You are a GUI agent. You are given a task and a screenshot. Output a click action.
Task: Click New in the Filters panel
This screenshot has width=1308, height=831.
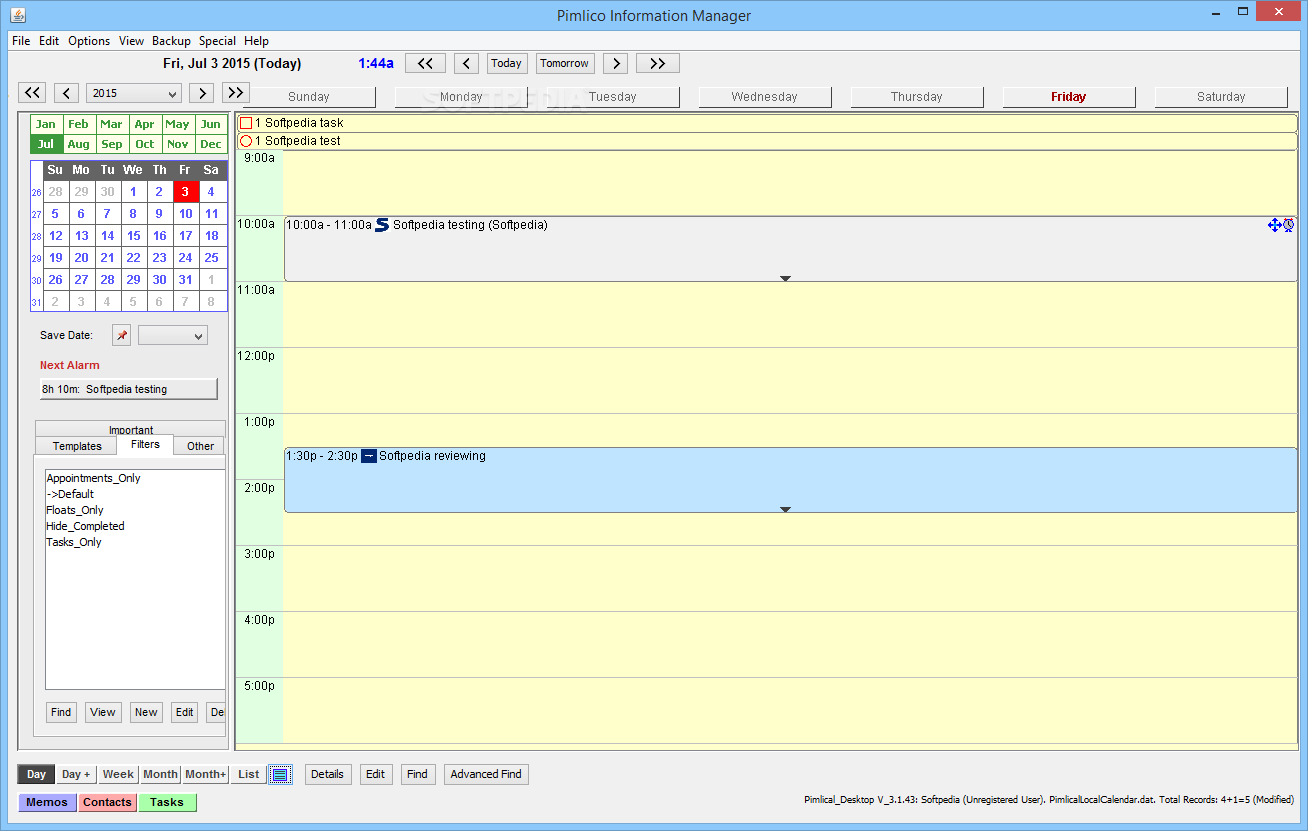pyautogui.click(x=146, y=712)
